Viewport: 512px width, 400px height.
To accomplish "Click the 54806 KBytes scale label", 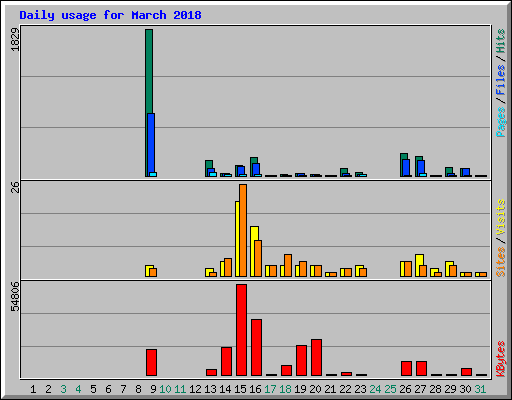I will tap(15, 296).
